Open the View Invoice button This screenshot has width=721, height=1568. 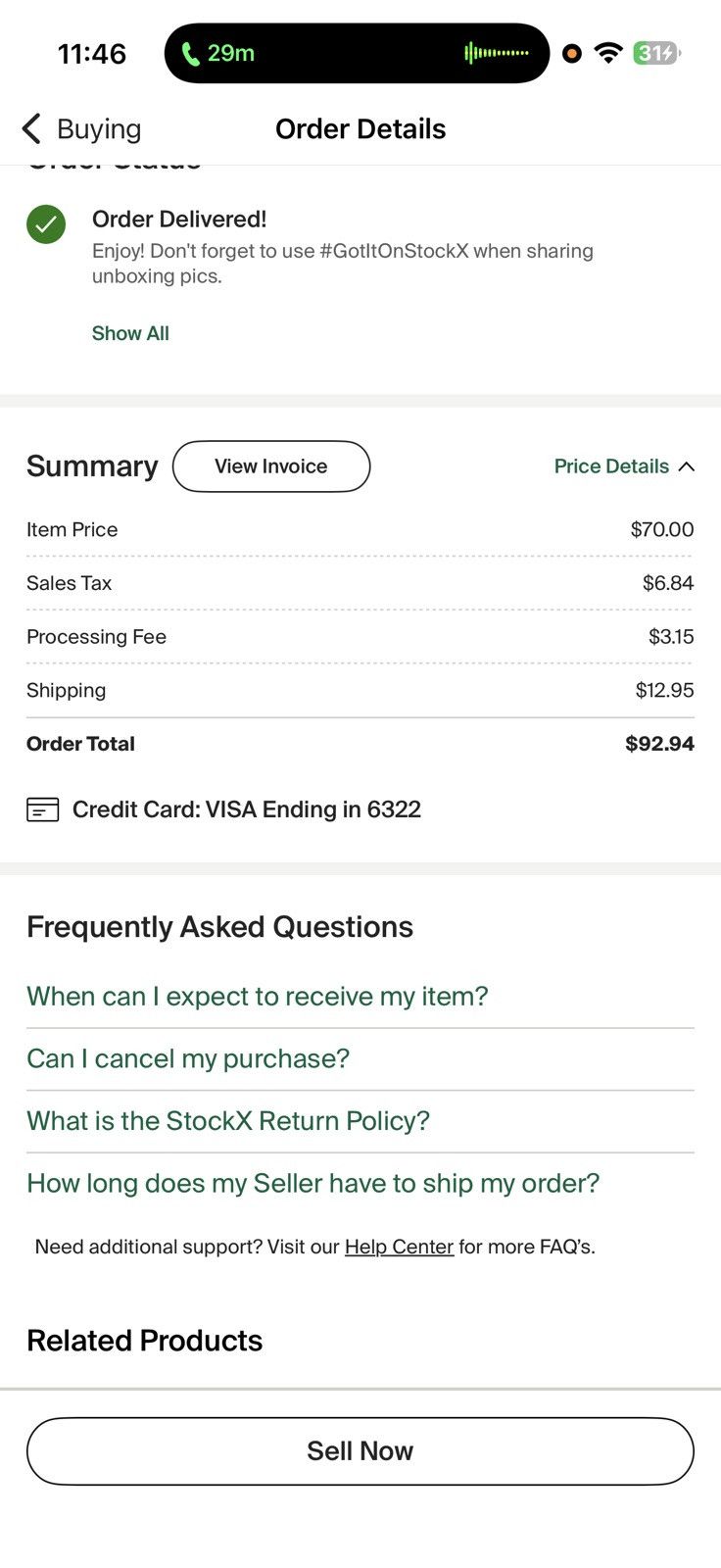(271, 466)
